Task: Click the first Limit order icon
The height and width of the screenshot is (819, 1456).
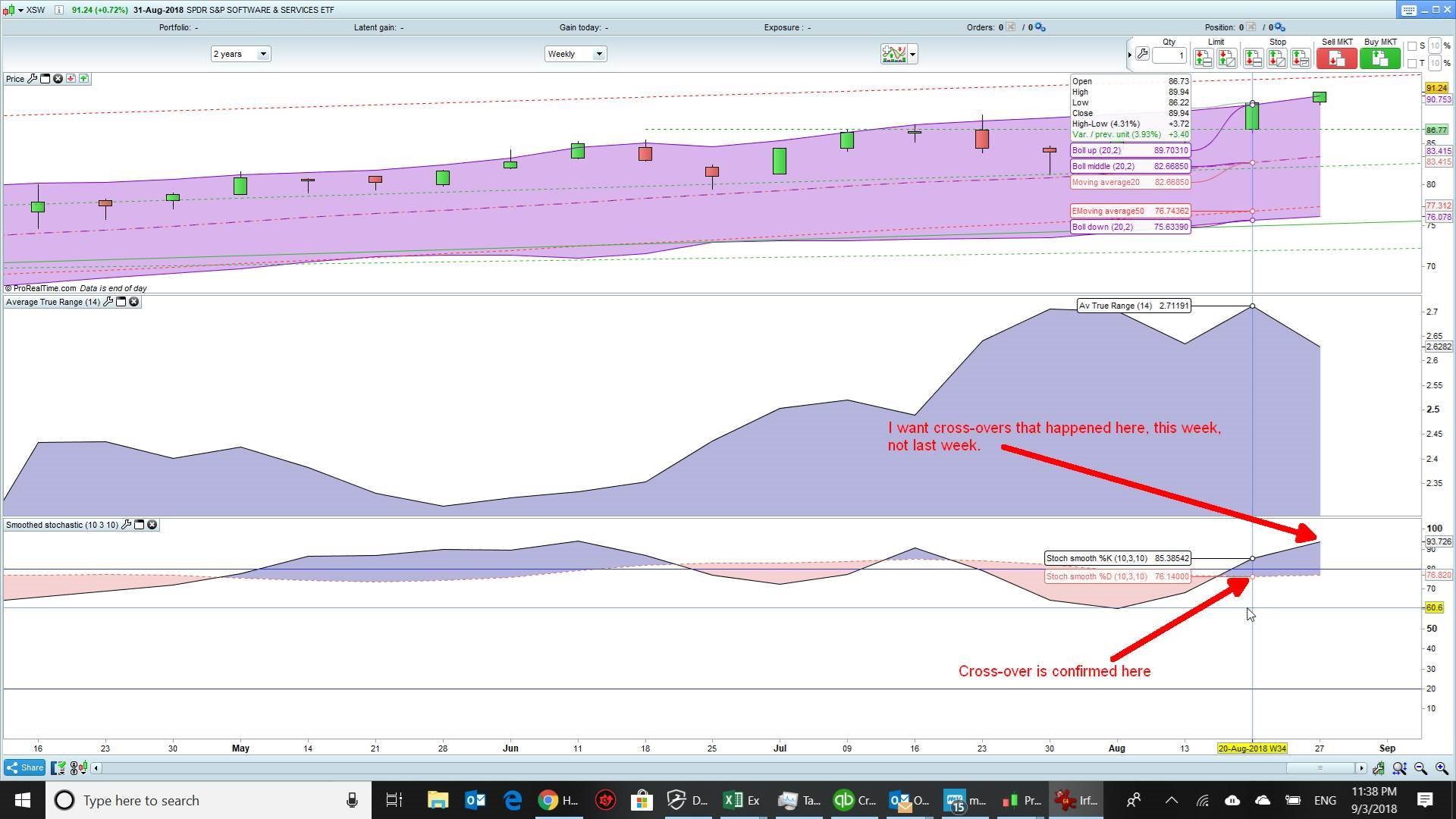Action: pos(1203,58)
